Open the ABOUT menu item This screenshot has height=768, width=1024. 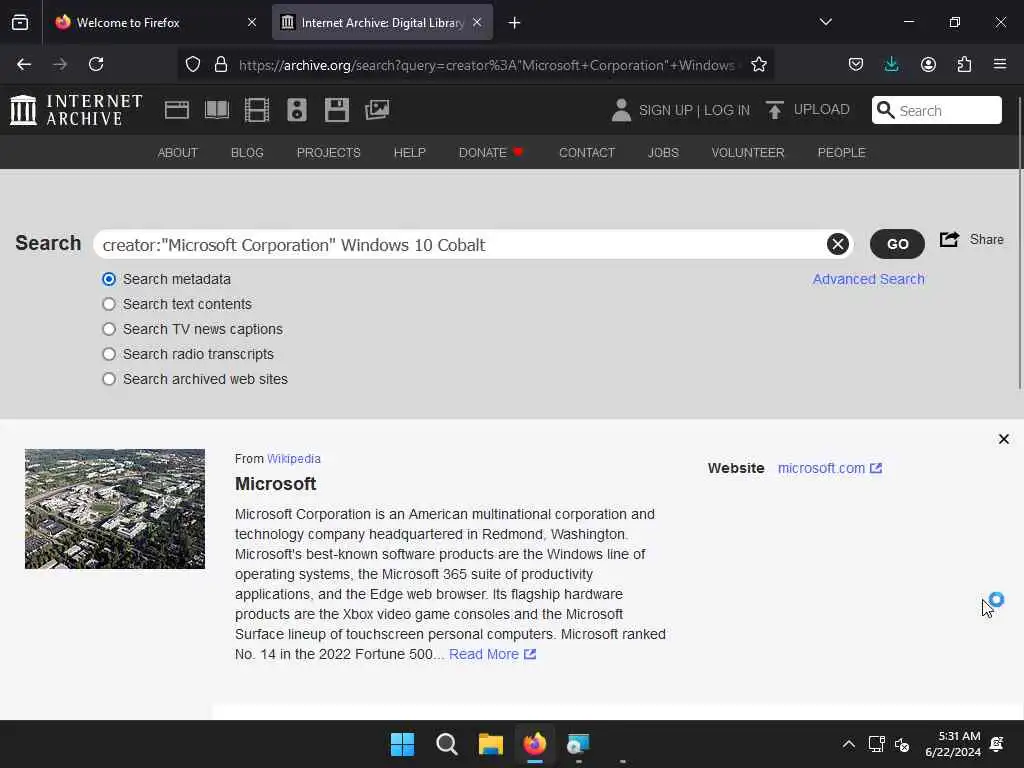pos(178,153)
